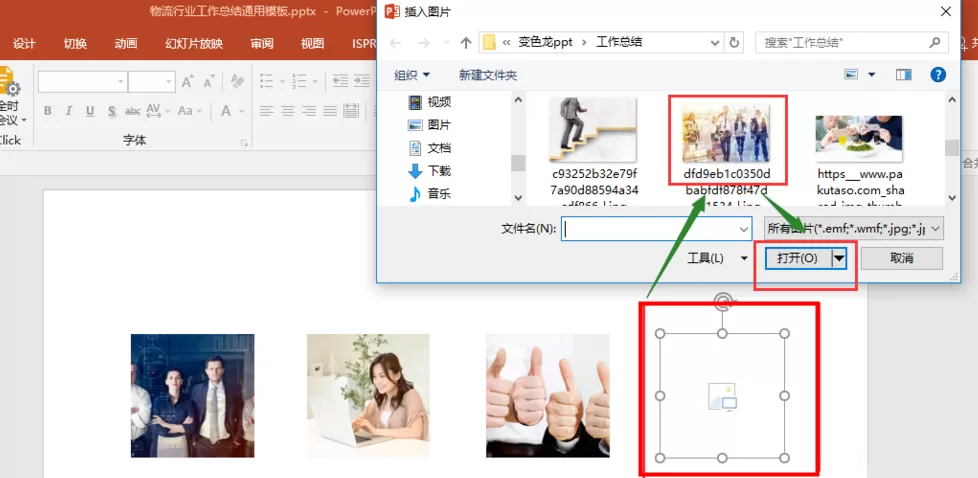Open the view options dropdown arrow
The height and width of the screenshot is (478, 978).
(x=871, y=75)
